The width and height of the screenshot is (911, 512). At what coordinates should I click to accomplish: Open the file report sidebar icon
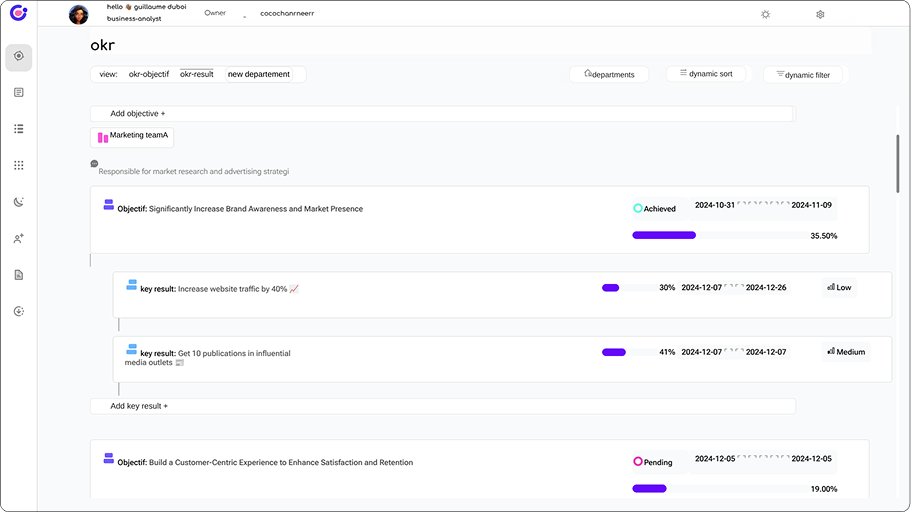pyautogui.click(x=19, y=275)
